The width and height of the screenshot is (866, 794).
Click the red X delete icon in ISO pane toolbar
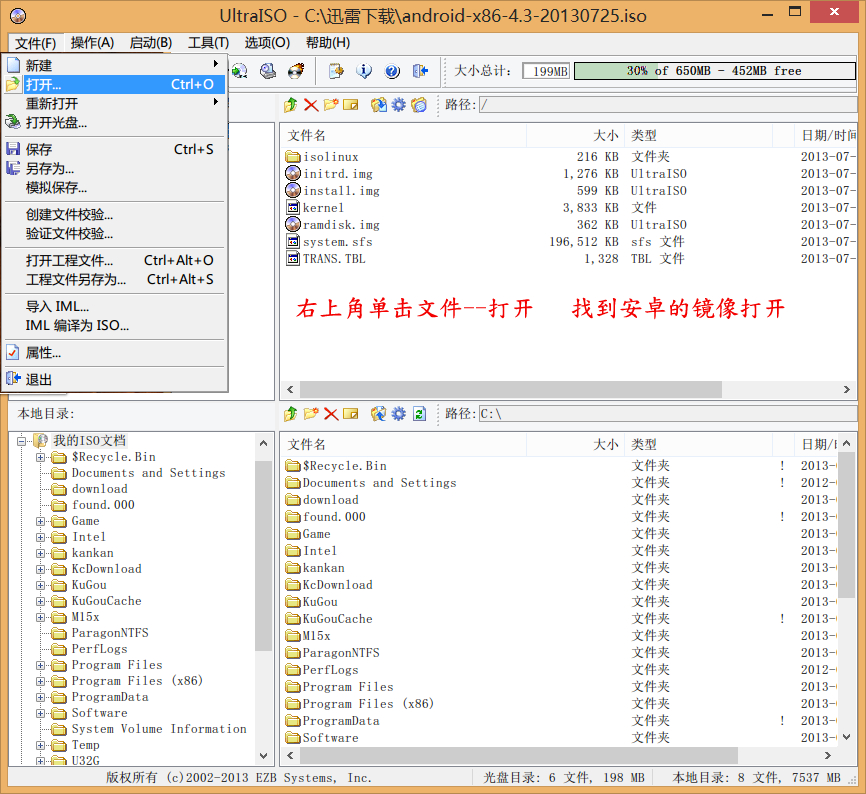tap(311, 104)
